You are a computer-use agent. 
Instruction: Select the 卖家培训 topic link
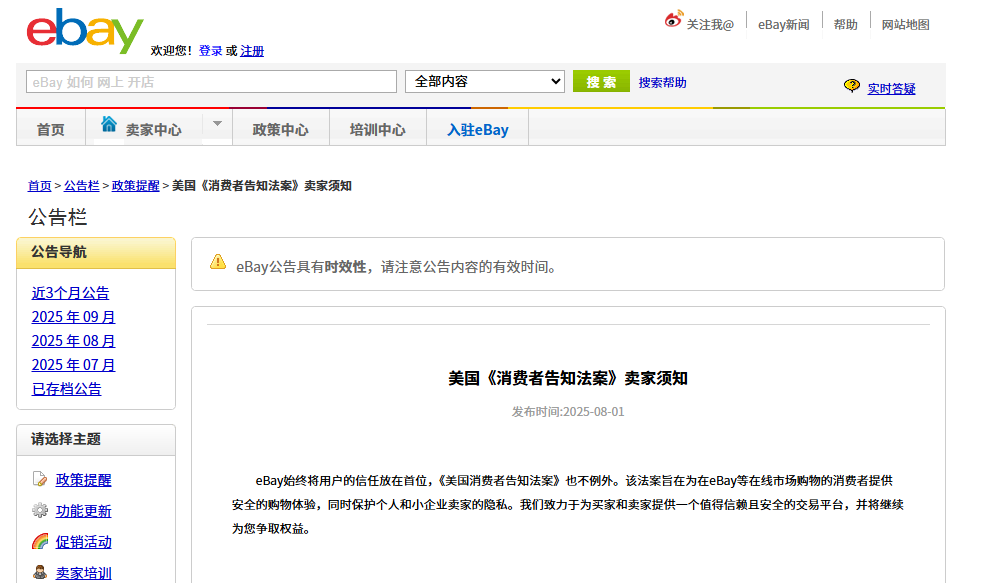(x=83, y=573)
